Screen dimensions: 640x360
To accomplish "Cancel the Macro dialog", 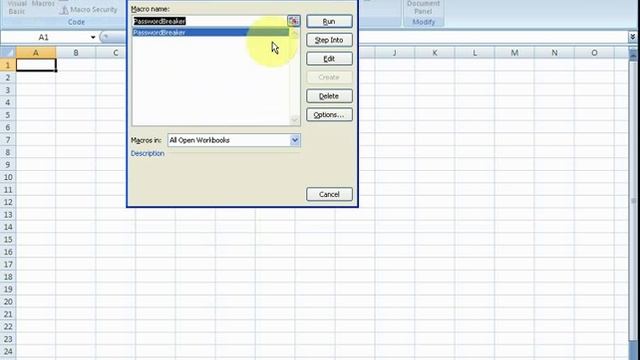I will [x=329, y=194].
